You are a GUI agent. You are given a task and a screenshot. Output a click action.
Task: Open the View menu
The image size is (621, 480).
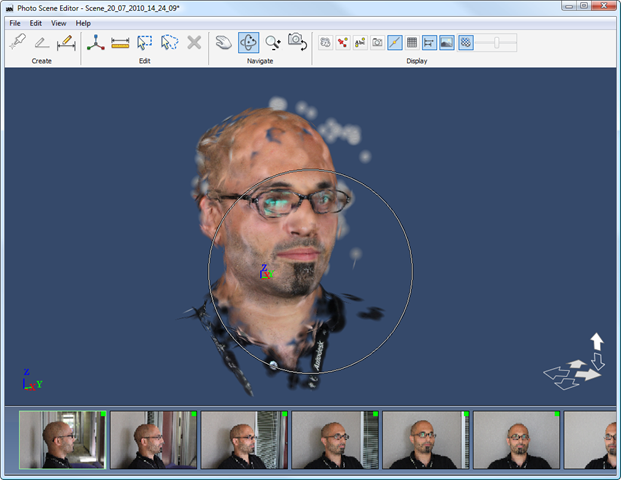coord(59,23)
